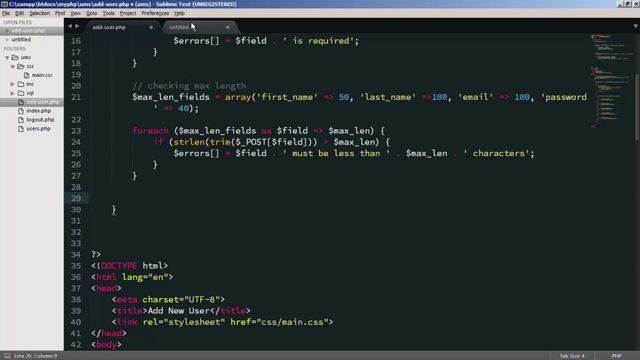Open the Tools menu

(108, 13)
